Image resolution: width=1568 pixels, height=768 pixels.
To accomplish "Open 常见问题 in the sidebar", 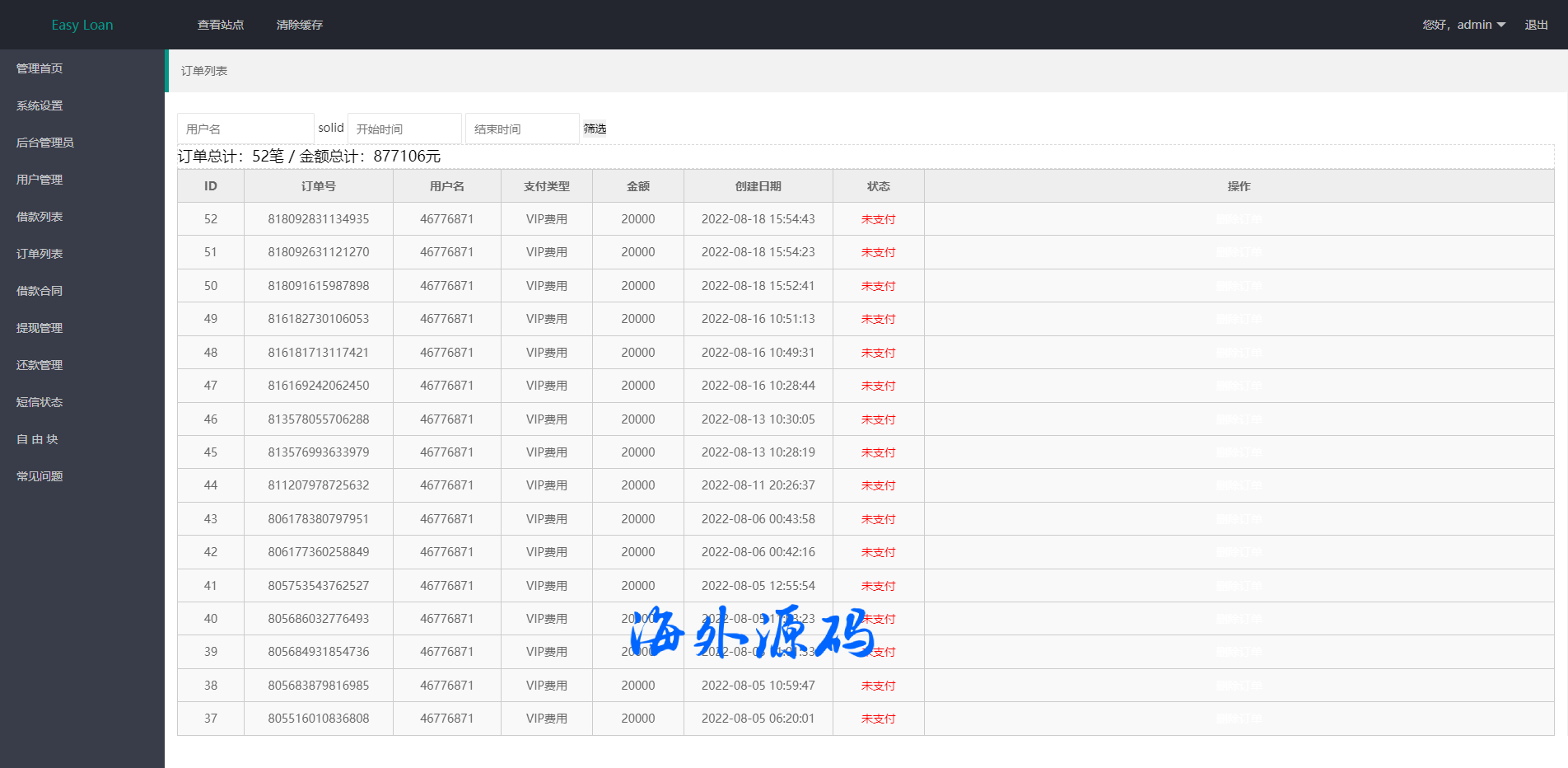I will 40,476.
